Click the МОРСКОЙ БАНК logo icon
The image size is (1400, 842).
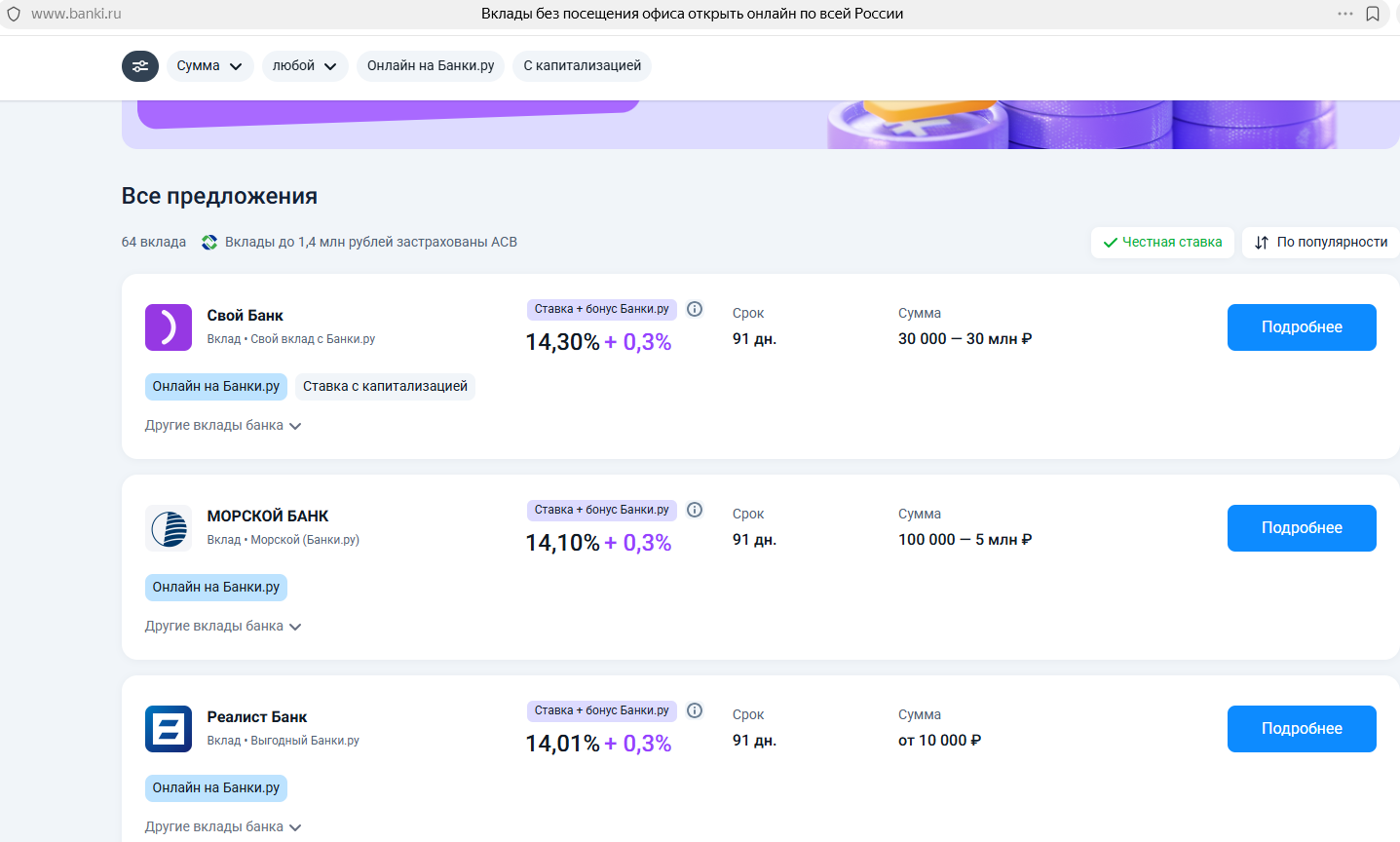tap(169, 528)
